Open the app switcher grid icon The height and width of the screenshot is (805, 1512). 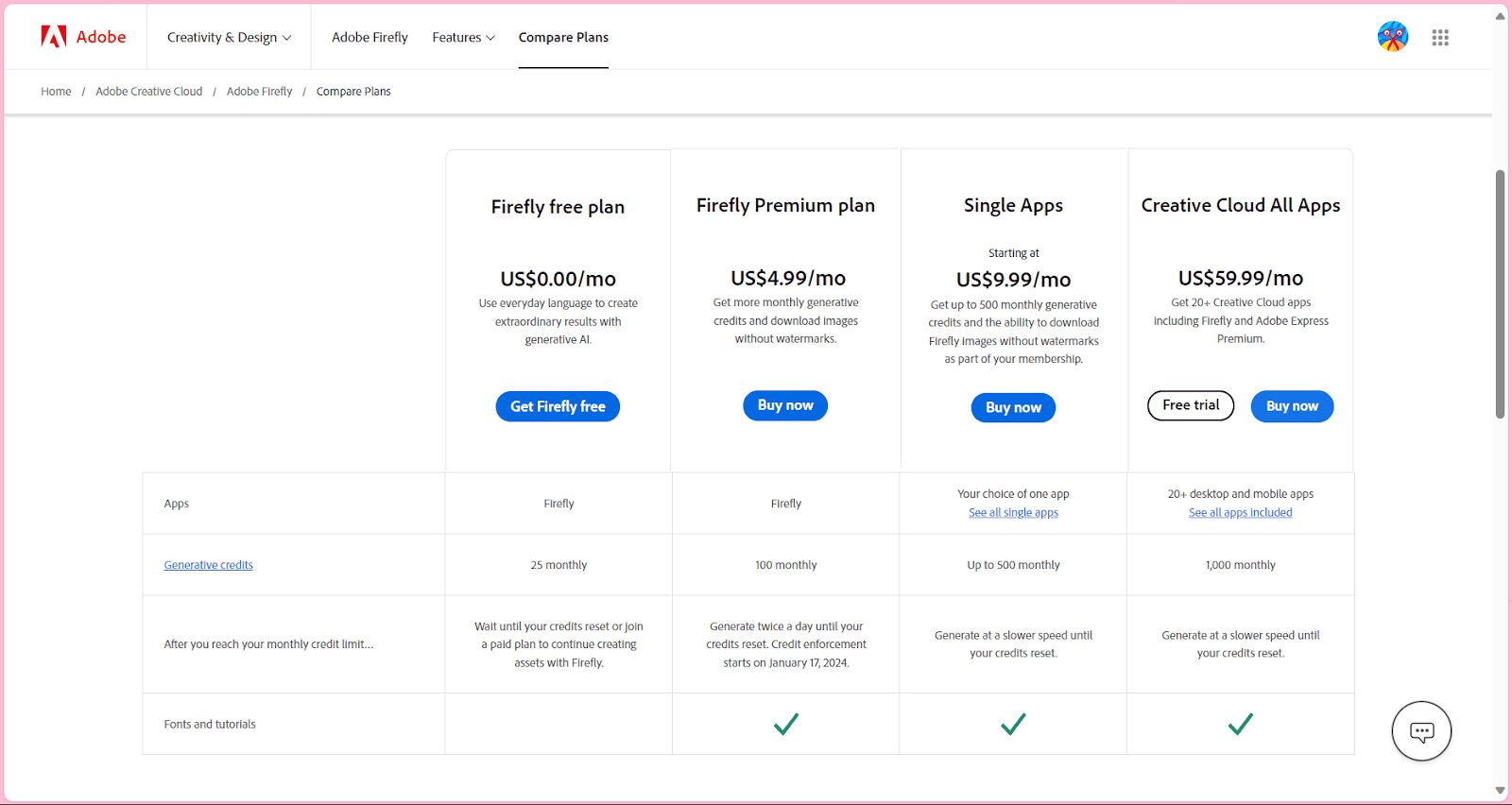coord(1440,38)
